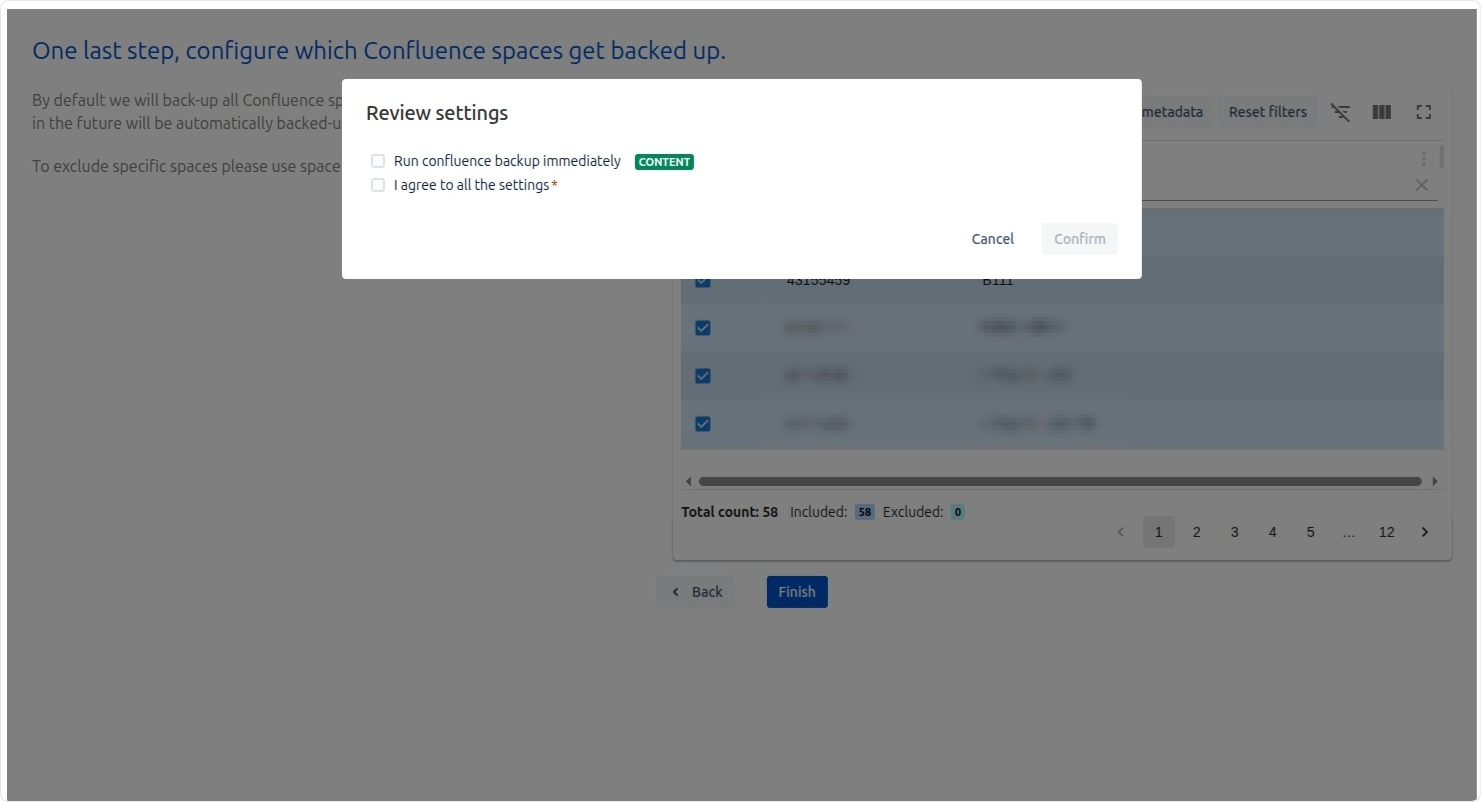Click the green CONTENT badge
1481x802 pixels.
tap(664, 162)
